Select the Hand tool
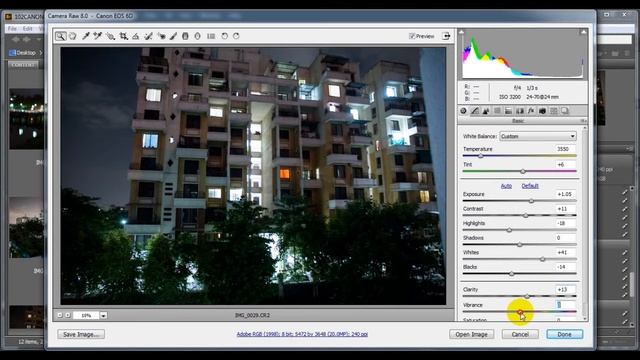Screen dimensions: 640x360 coord(73,36)
